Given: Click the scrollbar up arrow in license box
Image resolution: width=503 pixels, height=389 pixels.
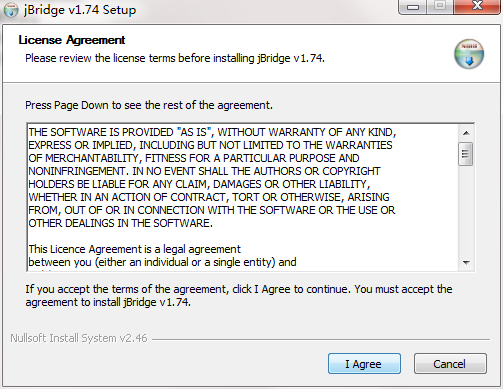Looking at the screenshot, I should [466, 133].
